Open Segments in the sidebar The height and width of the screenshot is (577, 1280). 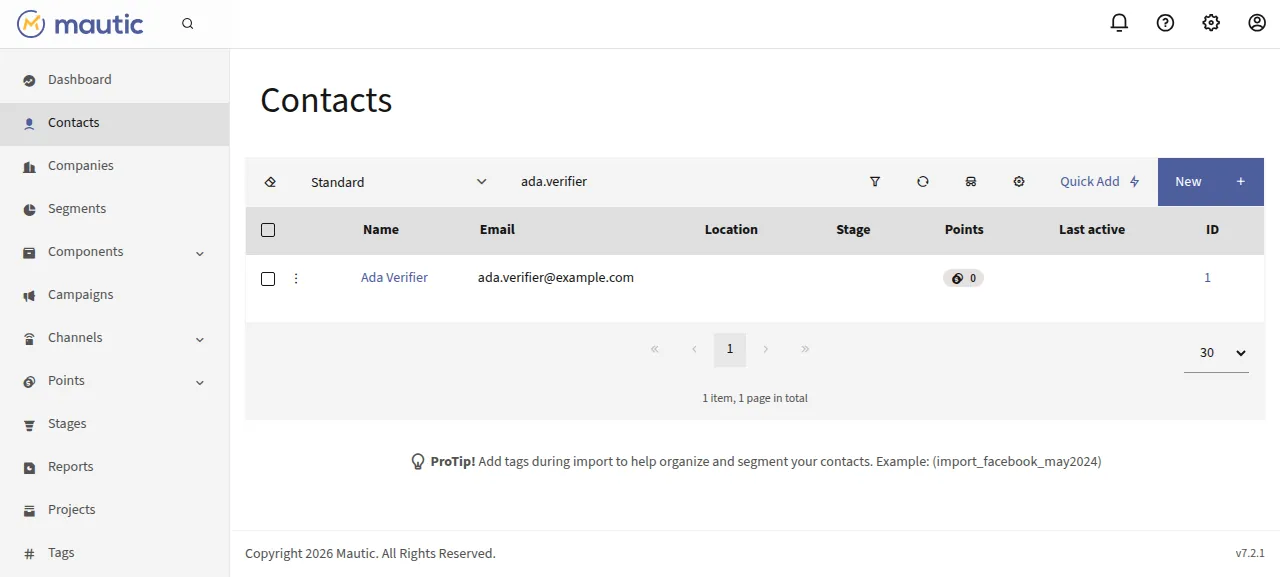[114, 209]
